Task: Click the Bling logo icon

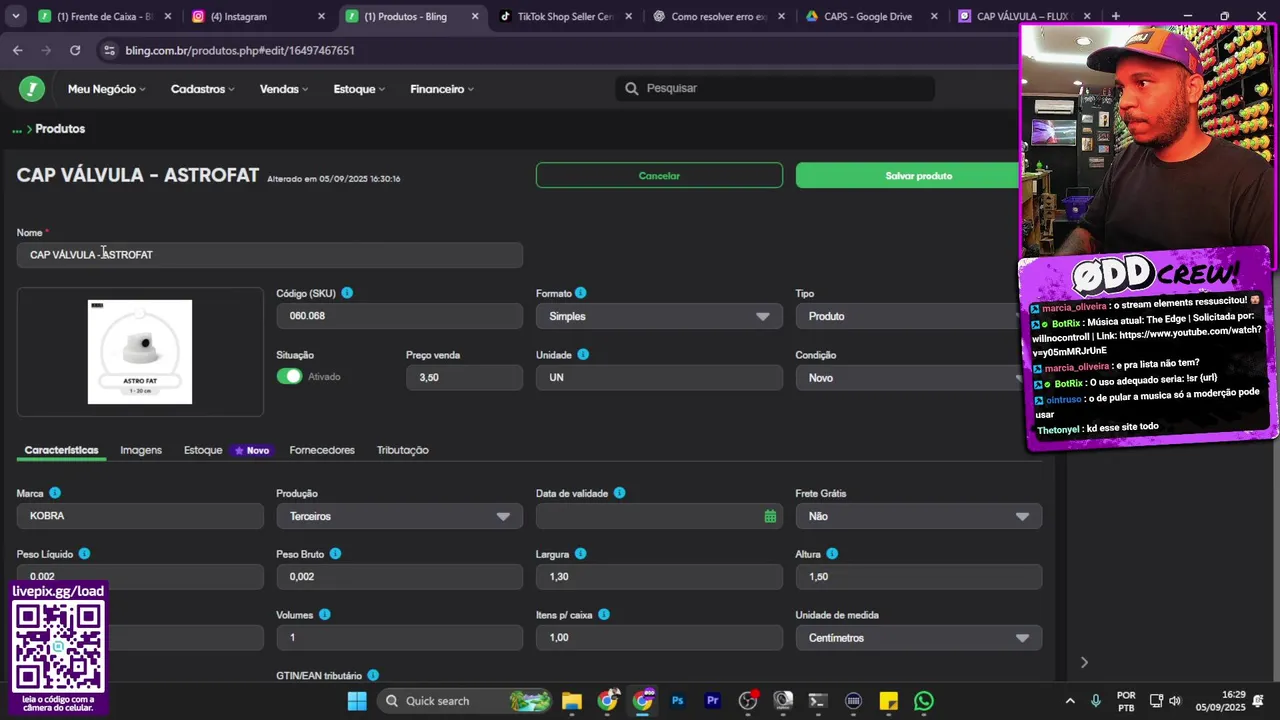Action: pos(32,89)
